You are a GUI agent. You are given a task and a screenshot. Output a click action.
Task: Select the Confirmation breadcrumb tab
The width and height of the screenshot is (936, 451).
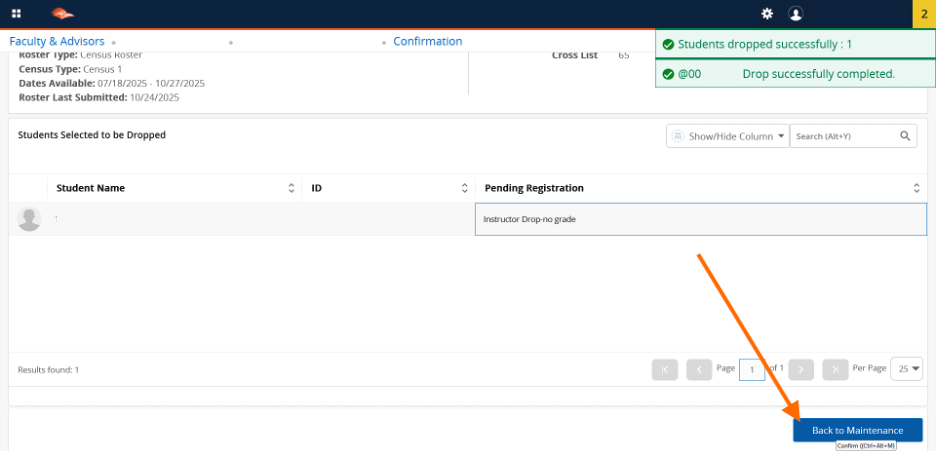[427, 42]
